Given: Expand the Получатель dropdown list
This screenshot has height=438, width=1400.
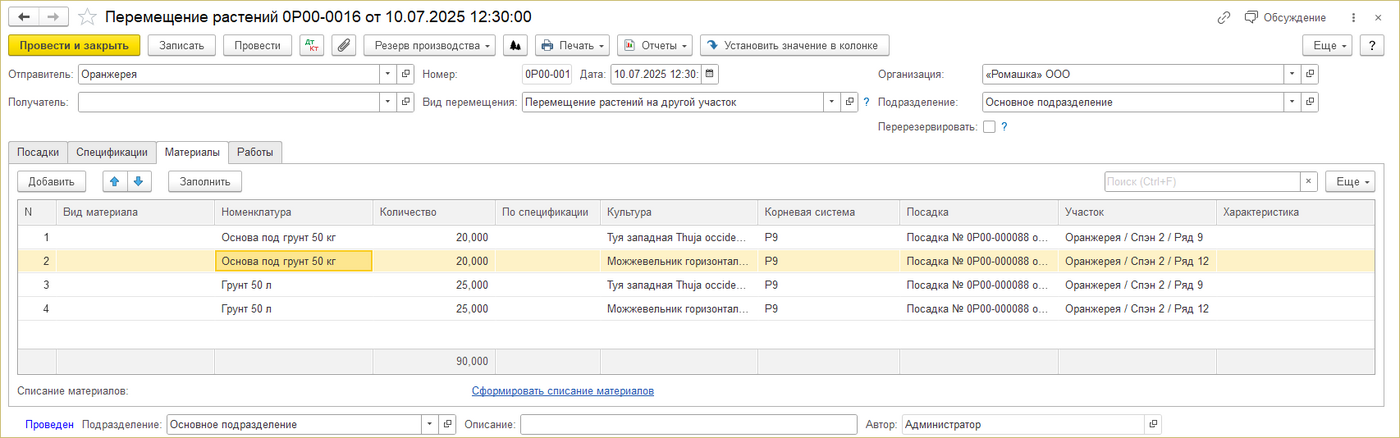Looking at the screenshot, I should (x=388, y=102).
